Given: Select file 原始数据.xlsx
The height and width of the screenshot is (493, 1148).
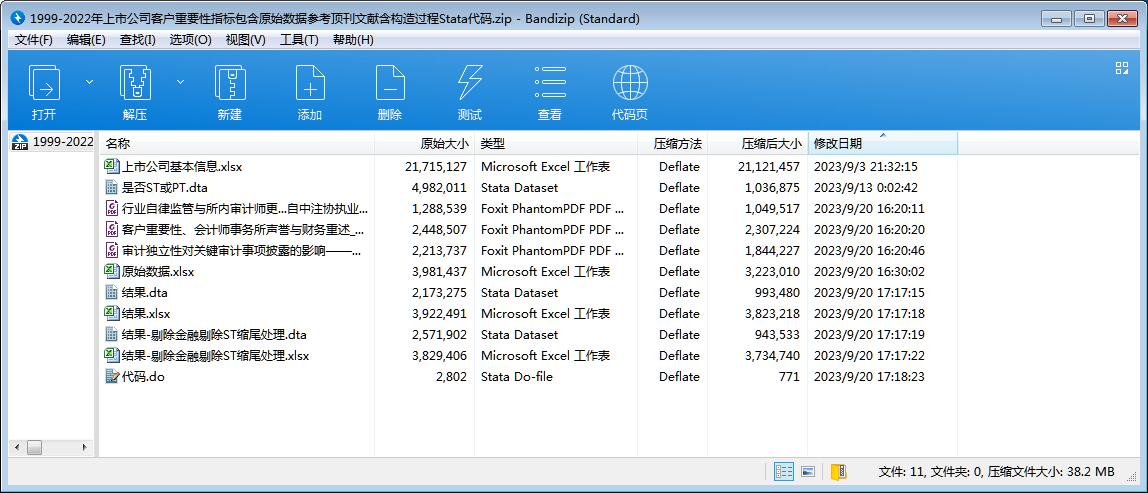Looking at the screenshot, I should tap(157, 272).
